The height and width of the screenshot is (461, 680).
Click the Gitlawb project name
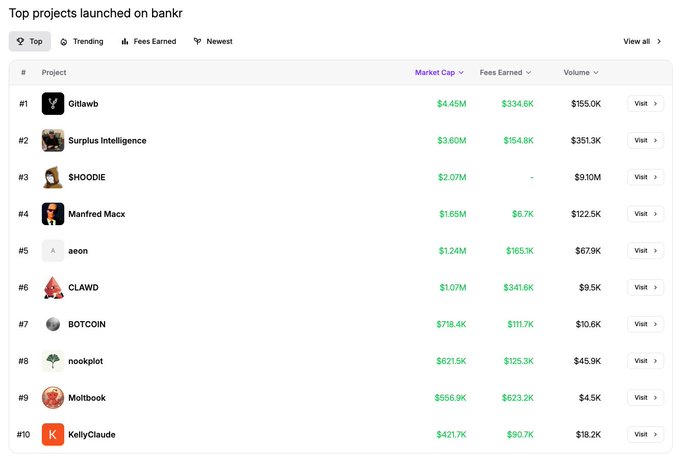click(83, 104)
